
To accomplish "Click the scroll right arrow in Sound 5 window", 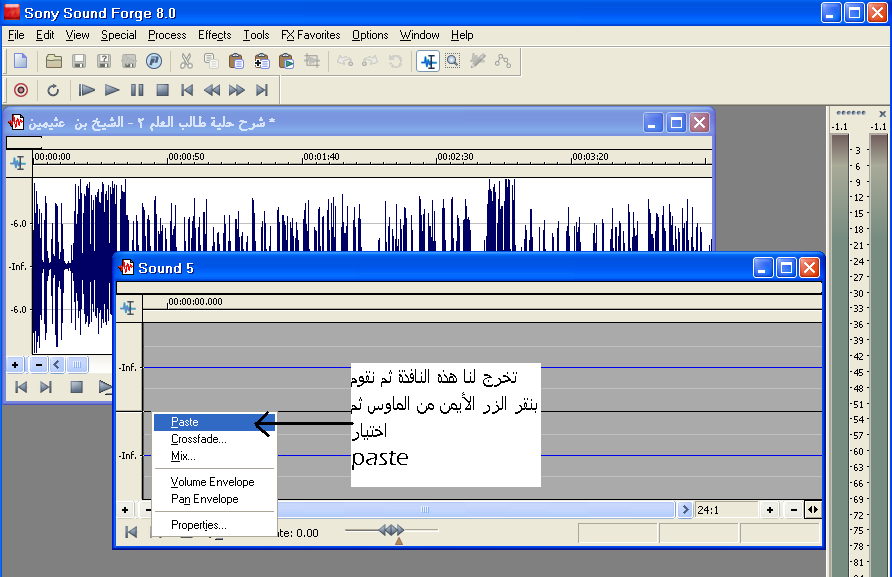I will [685, 510].
